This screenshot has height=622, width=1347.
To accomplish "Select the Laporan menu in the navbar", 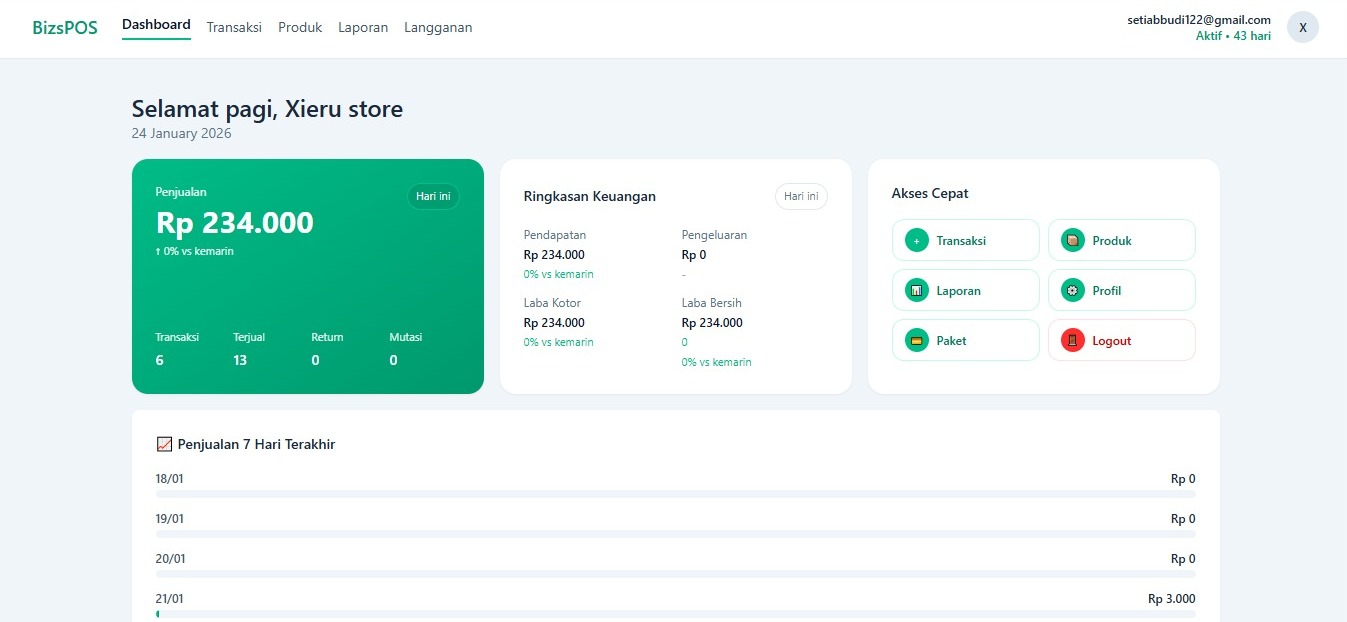I will coord(363,27).
